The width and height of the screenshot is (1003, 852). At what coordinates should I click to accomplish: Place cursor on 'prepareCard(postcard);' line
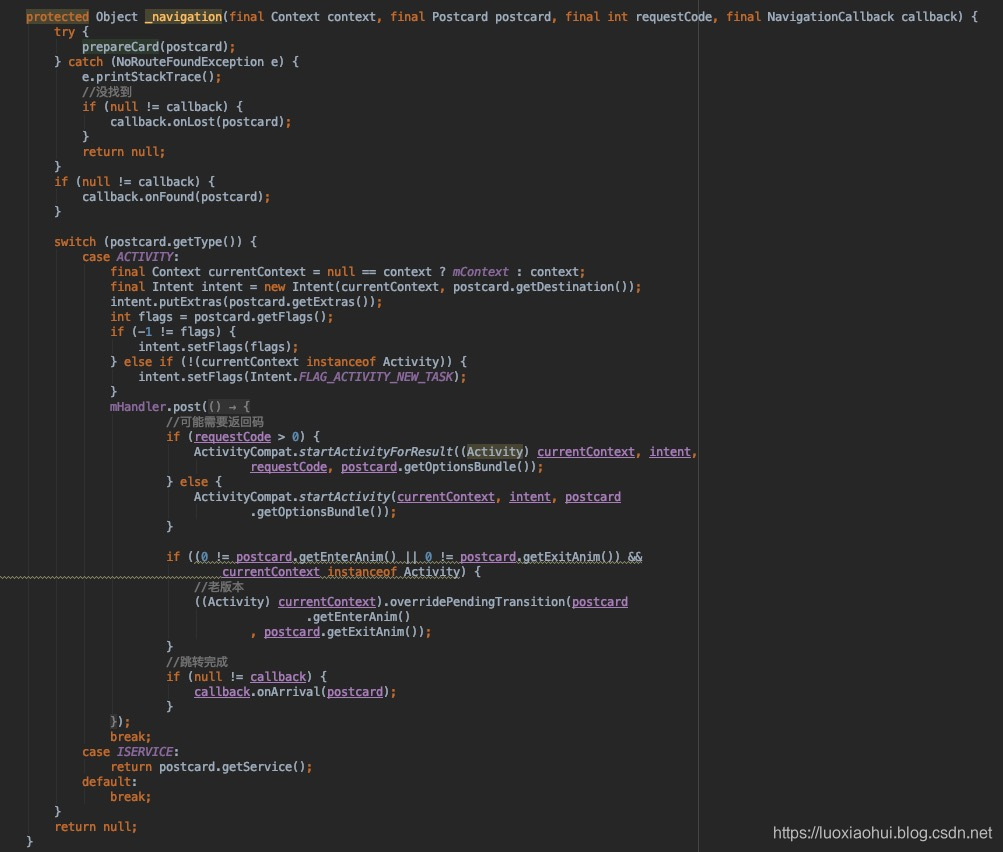coord(159,47)
